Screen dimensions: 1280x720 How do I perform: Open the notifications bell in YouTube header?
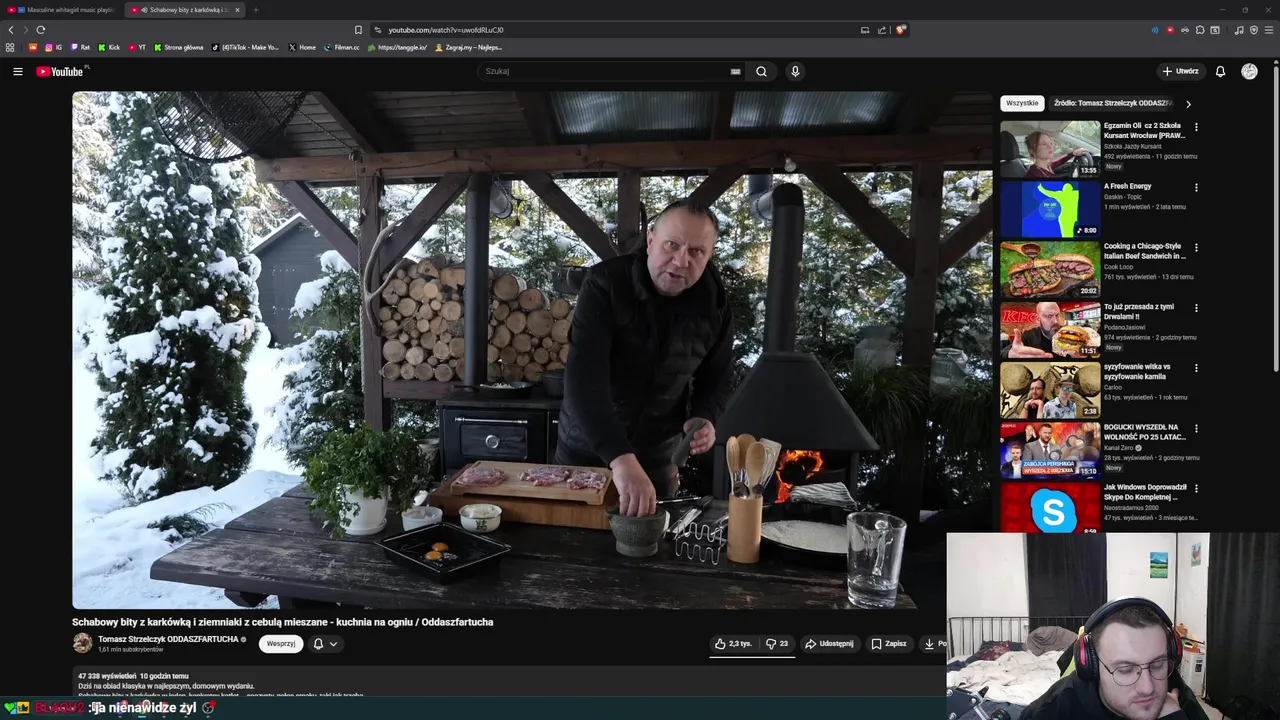[x=1220, y=71]
